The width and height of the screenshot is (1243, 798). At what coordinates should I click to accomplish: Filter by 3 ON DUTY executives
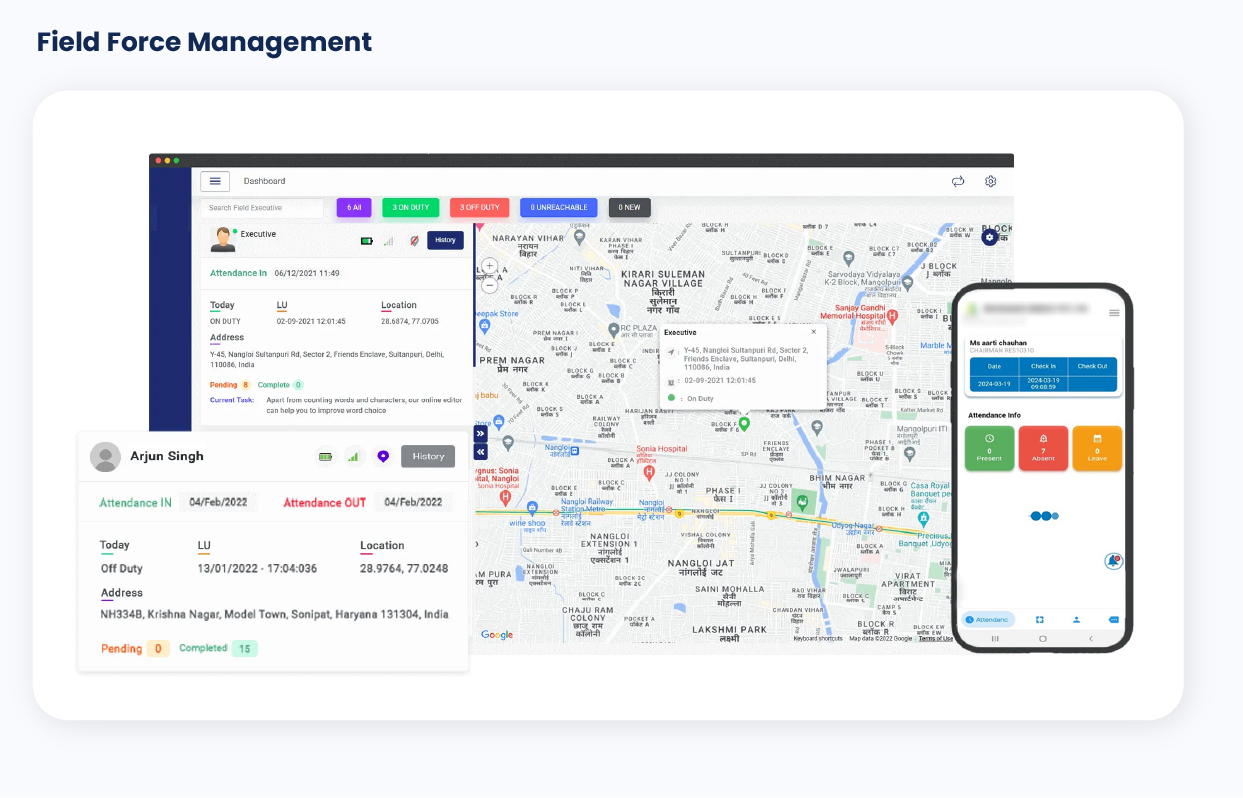click(x=410, y=207)
